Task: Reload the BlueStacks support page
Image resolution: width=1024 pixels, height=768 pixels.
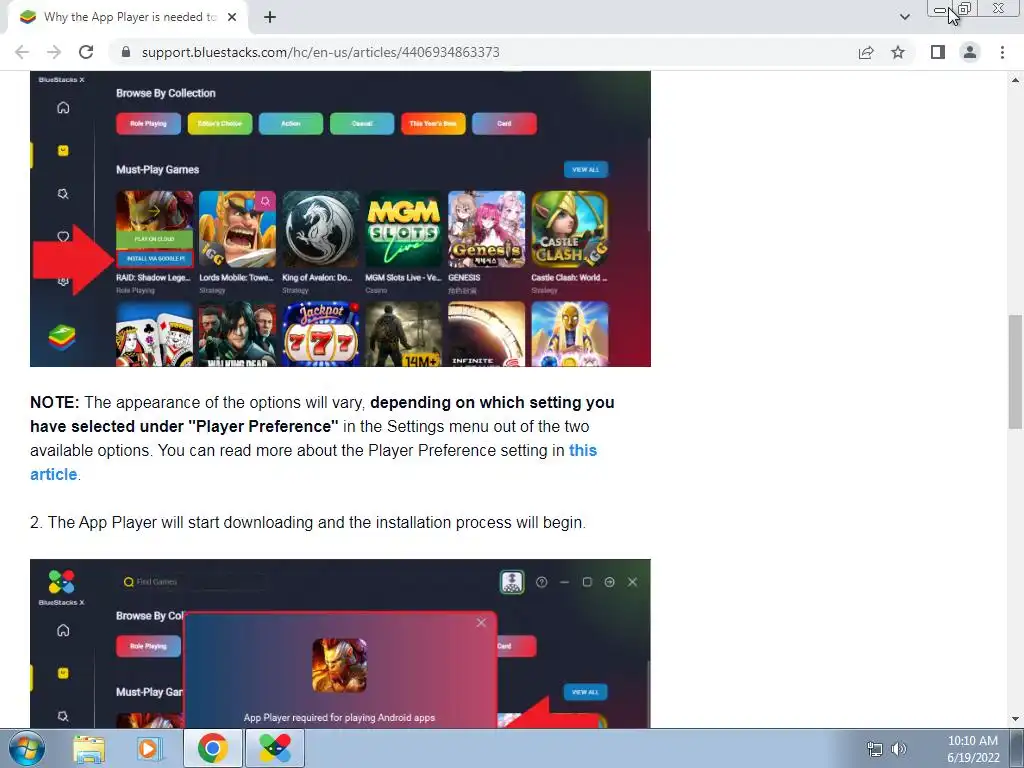Action: [86, 52]
